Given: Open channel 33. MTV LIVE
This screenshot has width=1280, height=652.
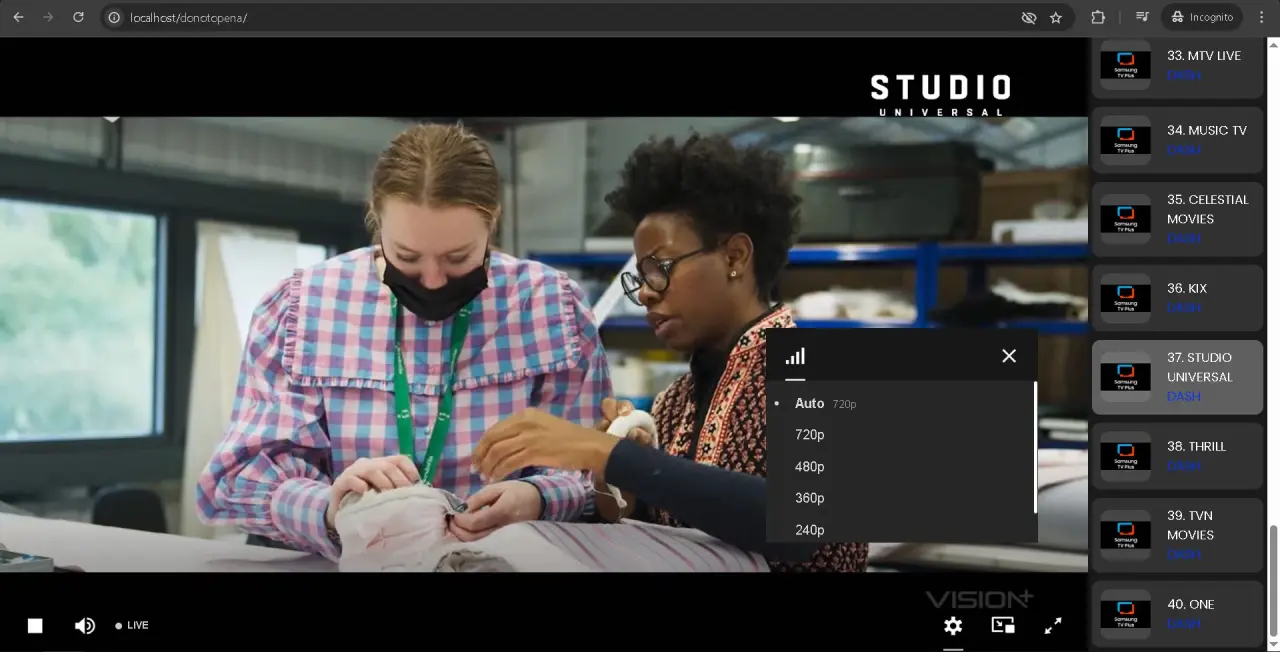Looking at the screenshot, I should (1177, 65).
